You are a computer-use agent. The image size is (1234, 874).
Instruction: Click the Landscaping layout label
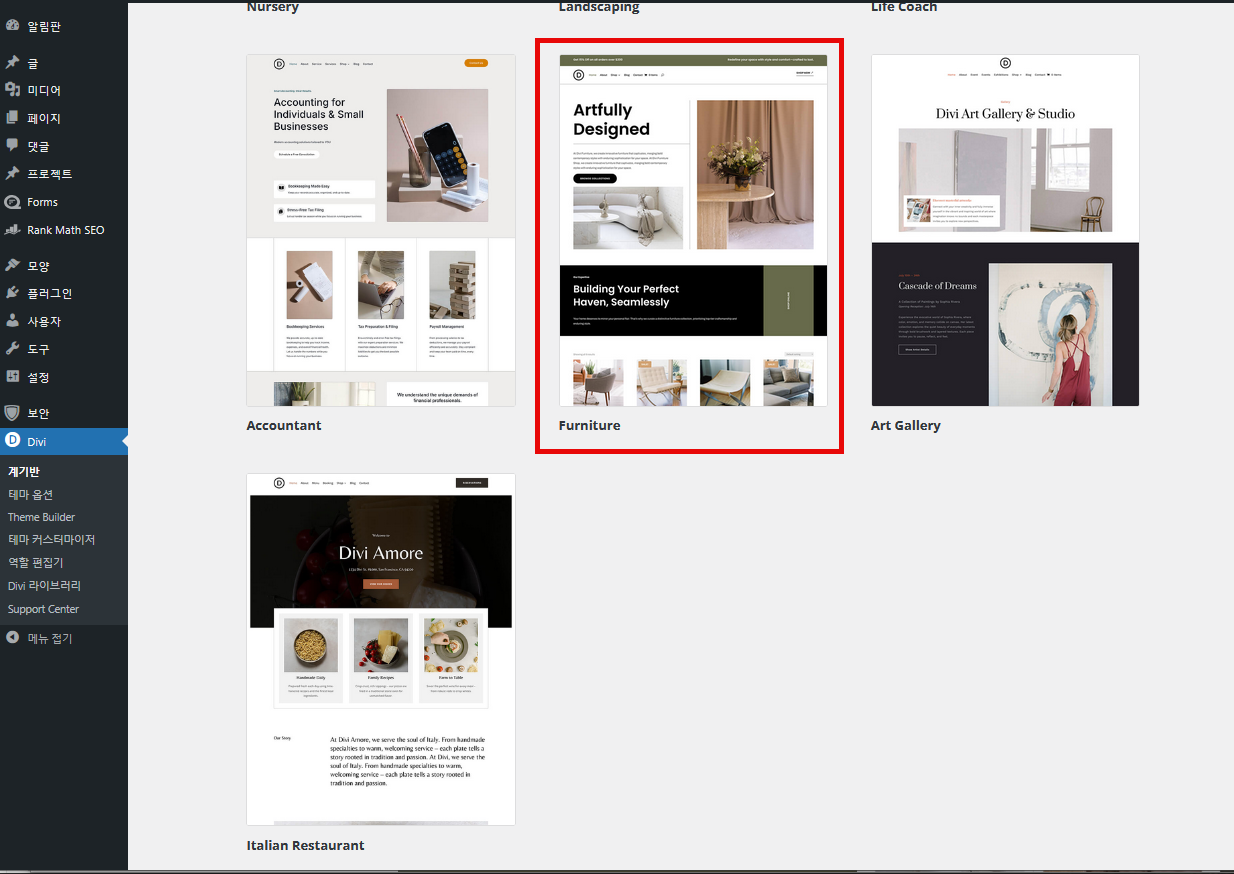coord(599,7)
